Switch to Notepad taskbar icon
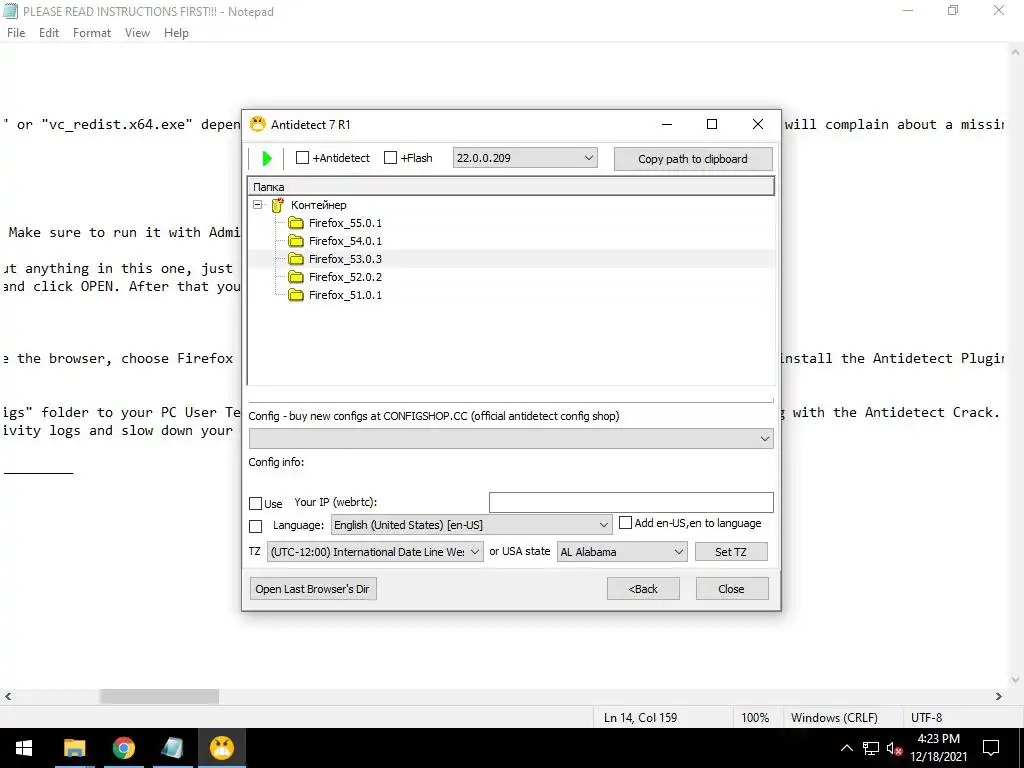The width and height of the screenshot is (1024, 768). (172, 748)
